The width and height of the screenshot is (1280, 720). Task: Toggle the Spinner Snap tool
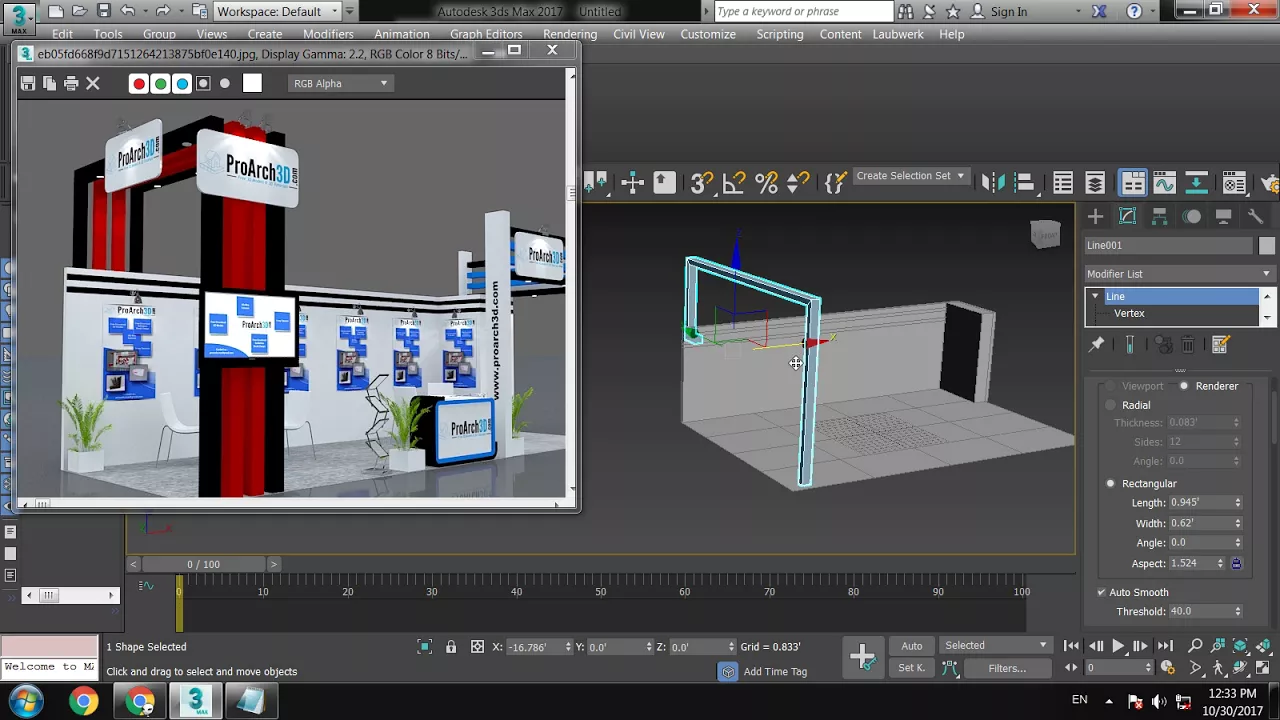click(x=798, y=183)
